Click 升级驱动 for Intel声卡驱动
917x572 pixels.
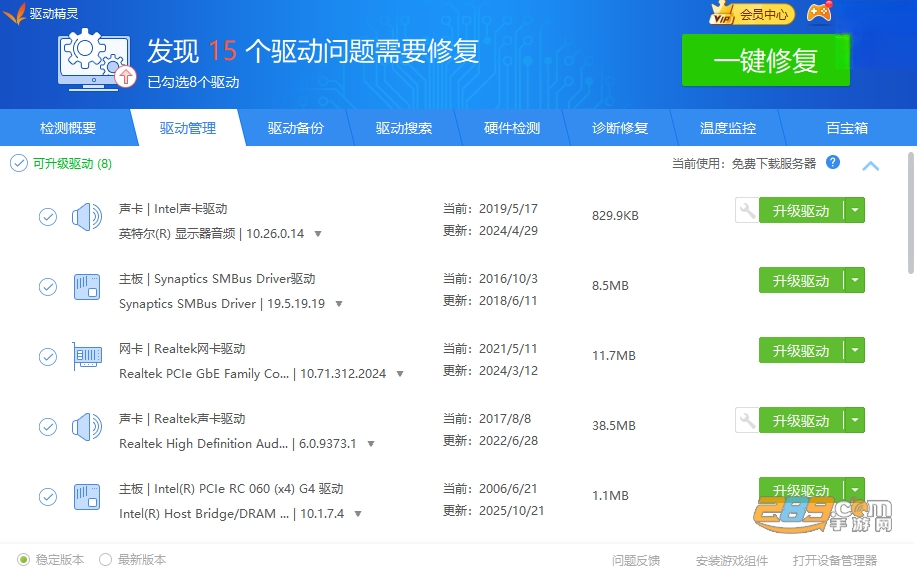pyautogui.click(x=801, y=211)
